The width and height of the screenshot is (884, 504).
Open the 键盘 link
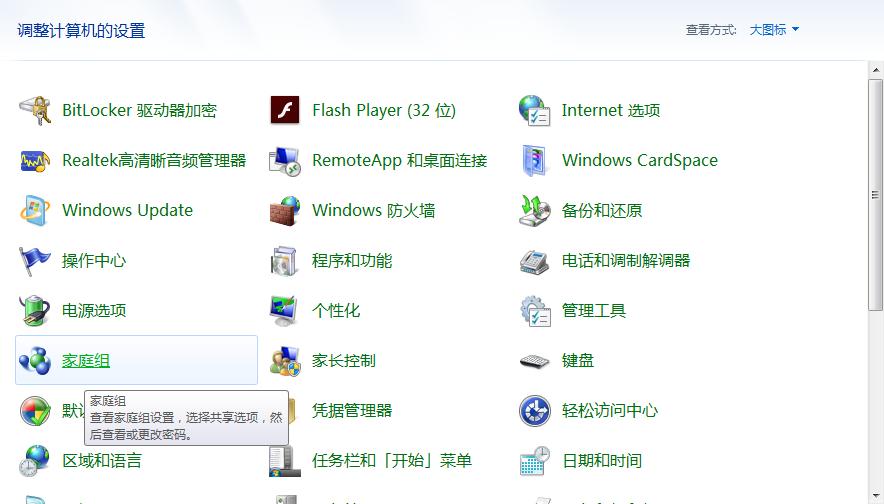click(578, 361)
